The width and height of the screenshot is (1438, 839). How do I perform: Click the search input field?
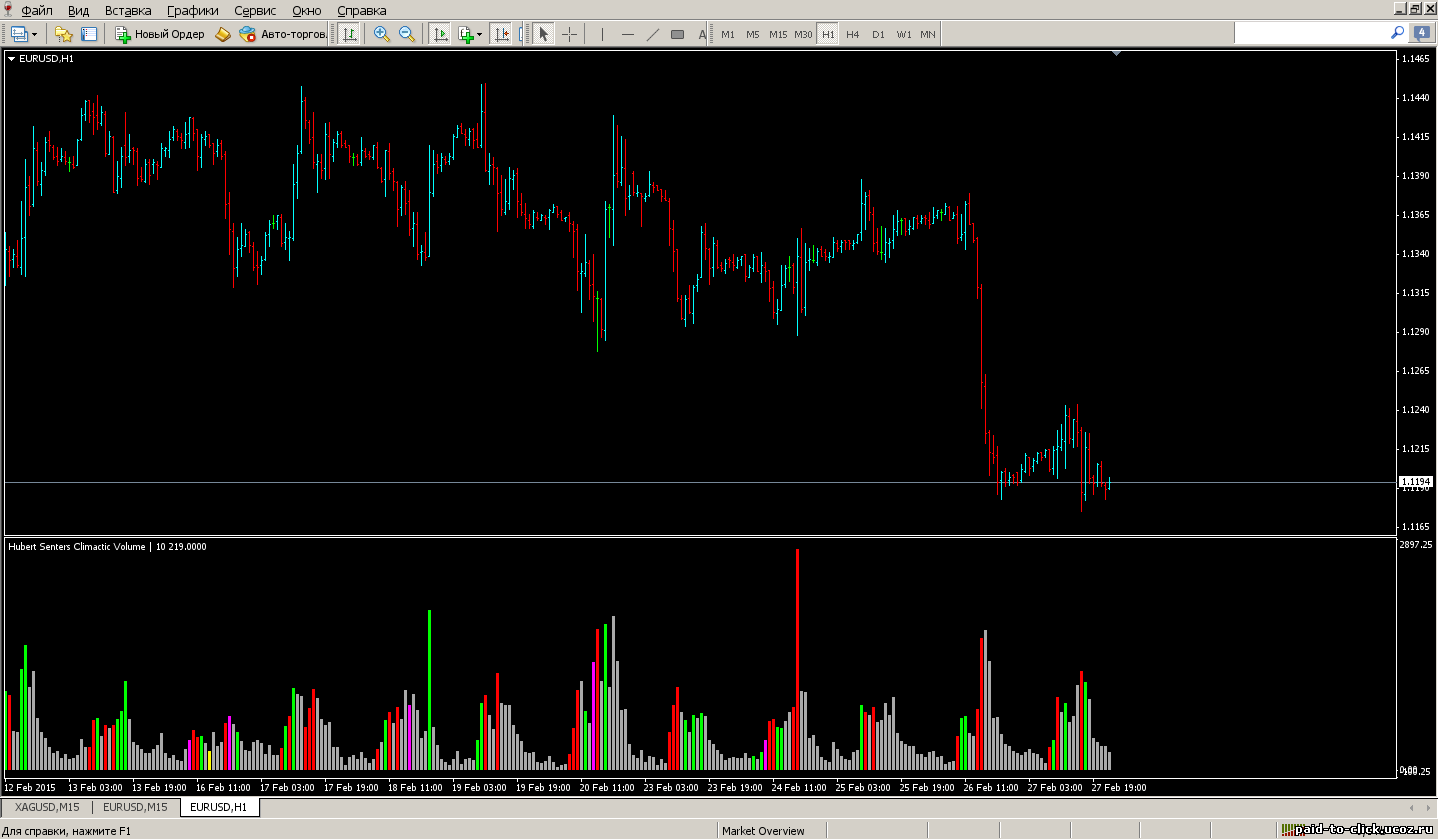1311,33
